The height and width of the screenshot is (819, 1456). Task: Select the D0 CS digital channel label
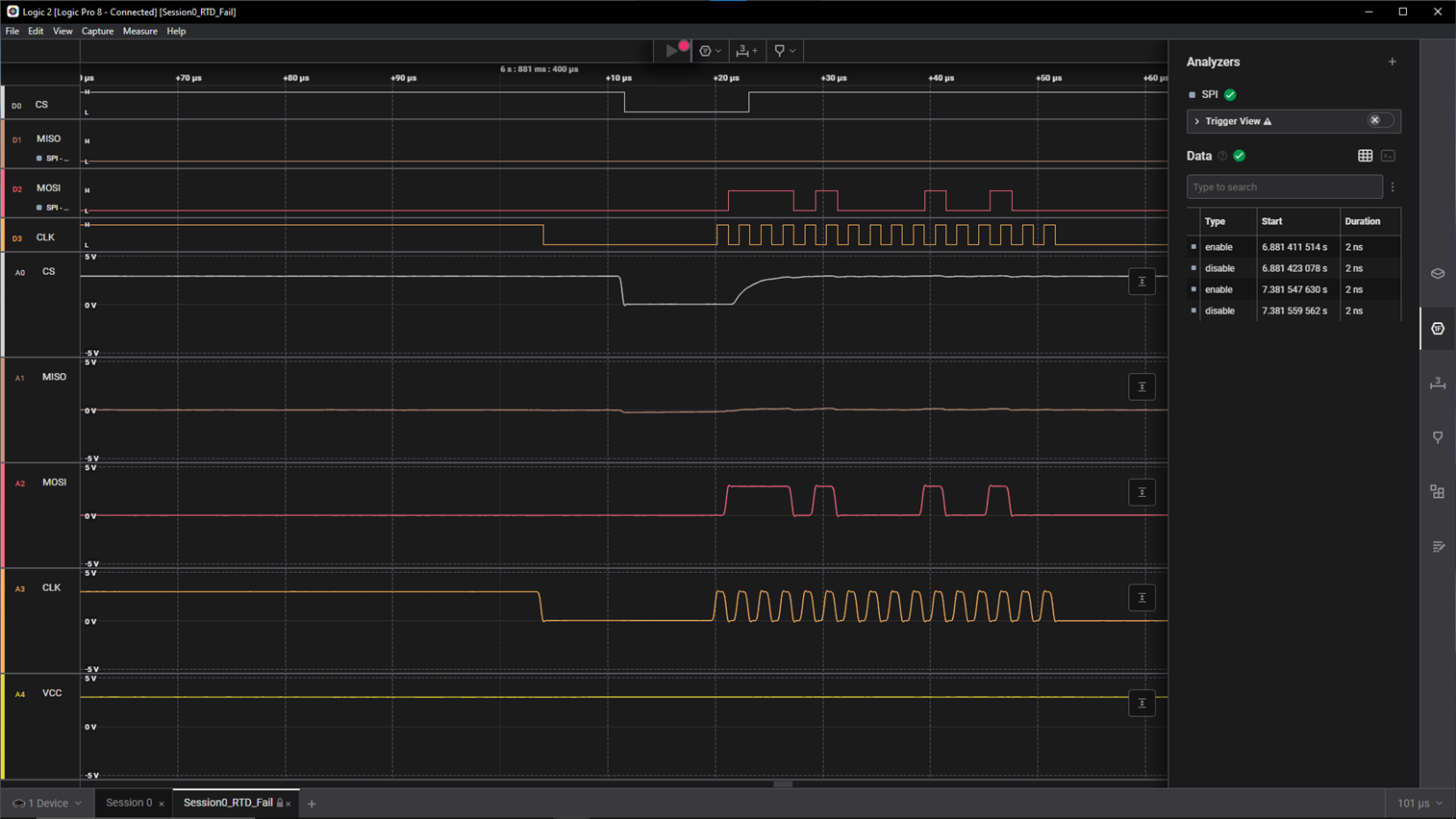pyautogui.click(x=41, y=105)
